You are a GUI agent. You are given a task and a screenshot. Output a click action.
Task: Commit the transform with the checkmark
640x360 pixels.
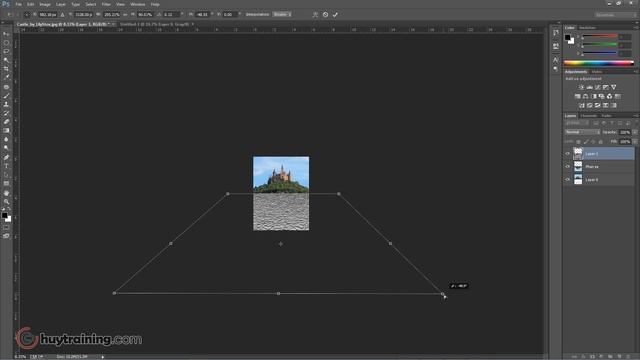335,15
